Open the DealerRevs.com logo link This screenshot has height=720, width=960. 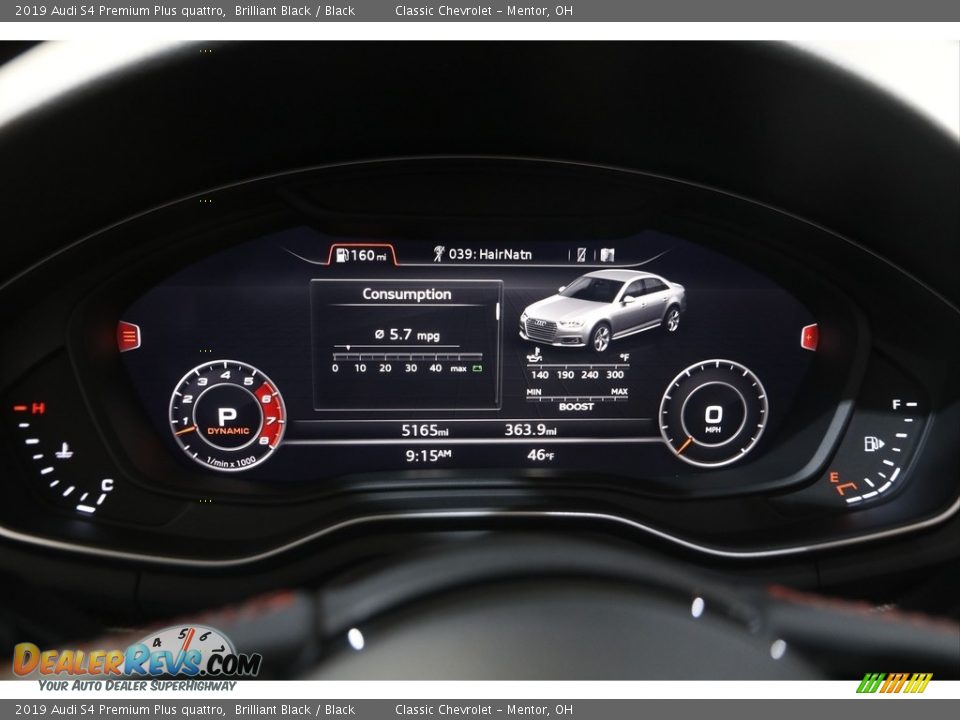[137, 660]
